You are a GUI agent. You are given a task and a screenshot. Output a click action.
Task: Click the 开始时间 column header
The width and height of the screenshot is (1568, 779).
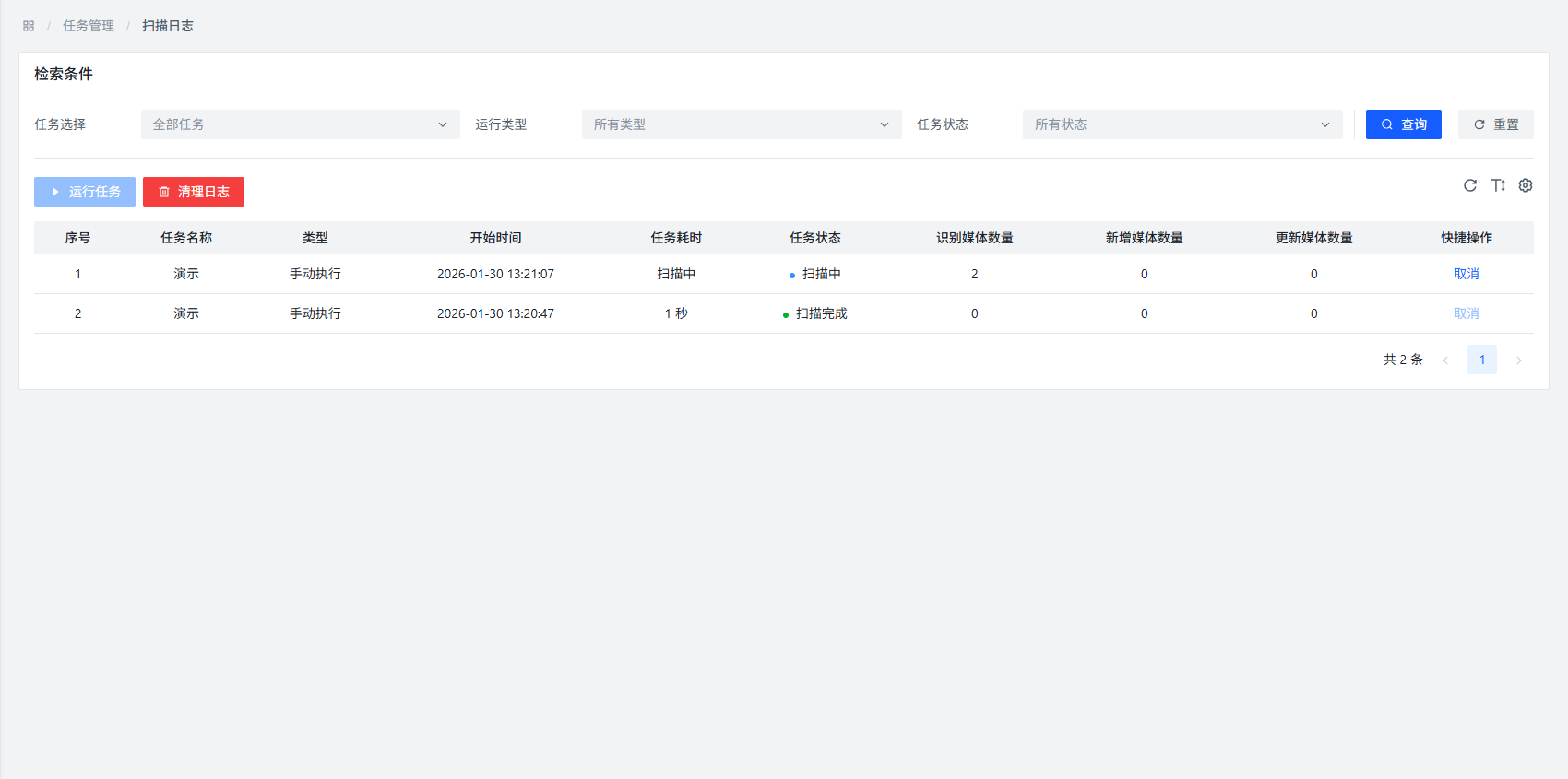click(495, 238)
